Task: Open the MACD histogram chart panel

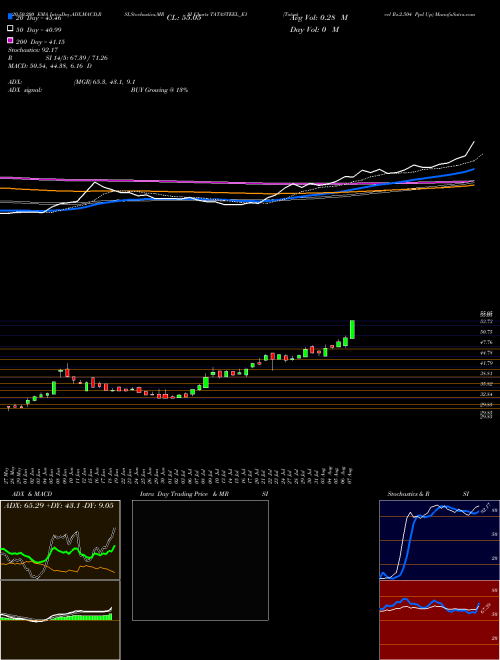Action: coord(60,620)
